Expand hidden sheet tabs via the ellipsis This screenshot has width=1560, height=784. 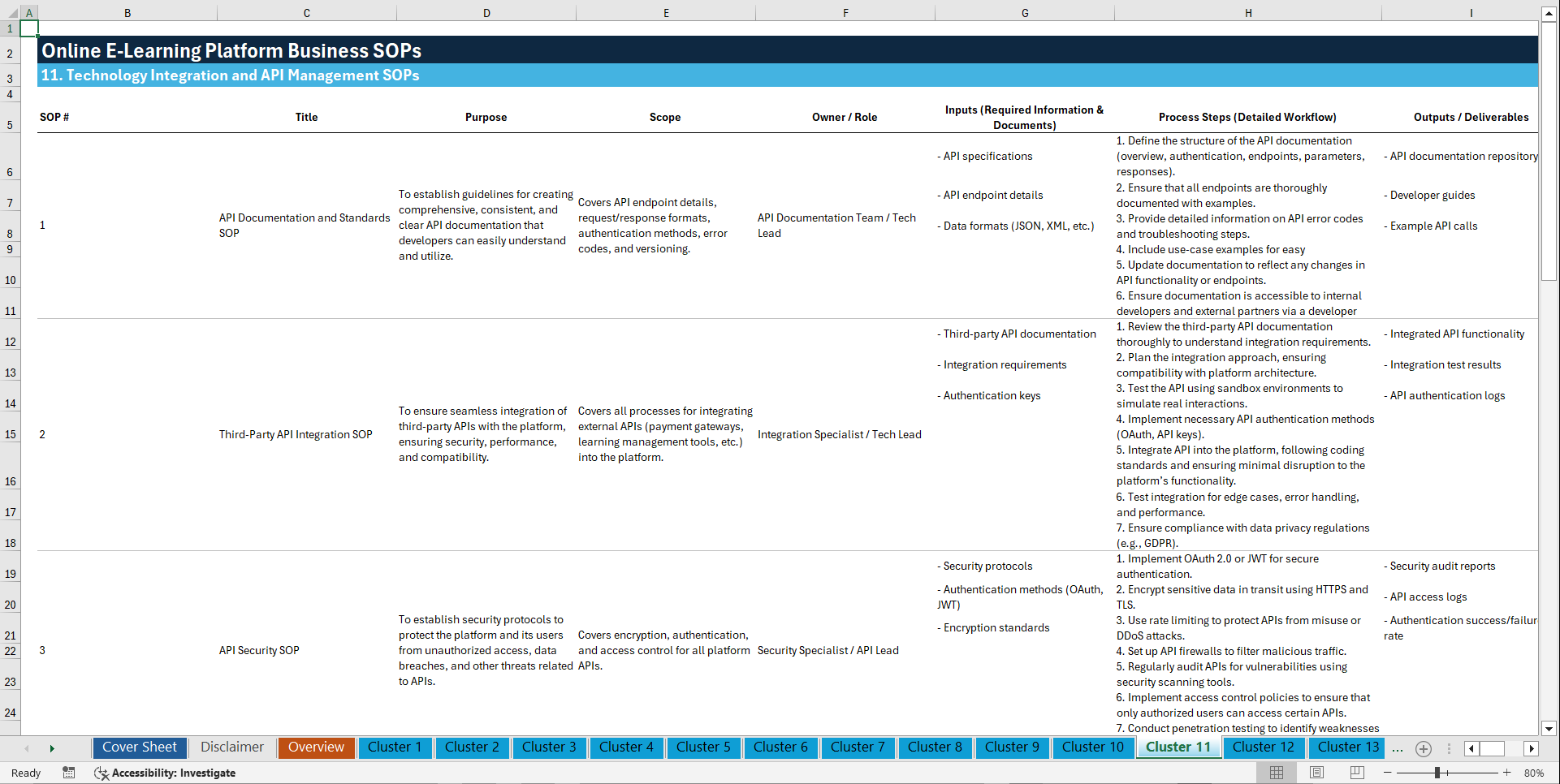click(1398, 748)
